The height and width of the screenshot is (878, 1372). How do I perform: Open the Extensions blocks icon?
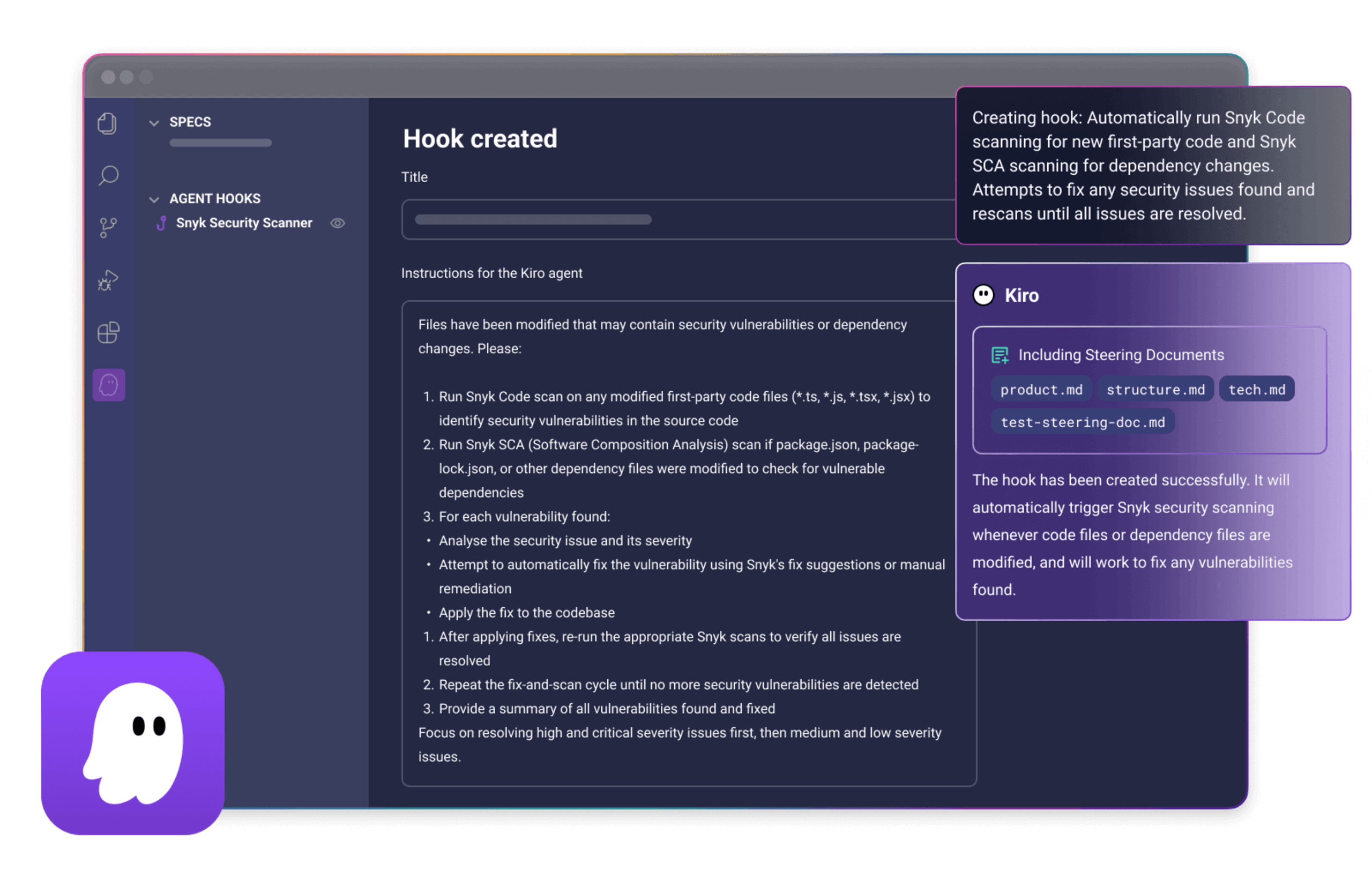click(108, 332)
